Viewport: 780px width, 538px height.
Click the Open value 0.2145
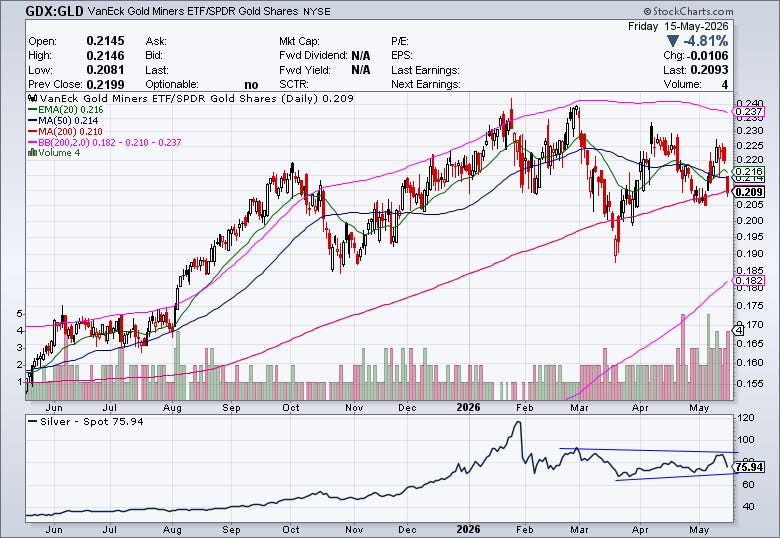coord(105,41)
